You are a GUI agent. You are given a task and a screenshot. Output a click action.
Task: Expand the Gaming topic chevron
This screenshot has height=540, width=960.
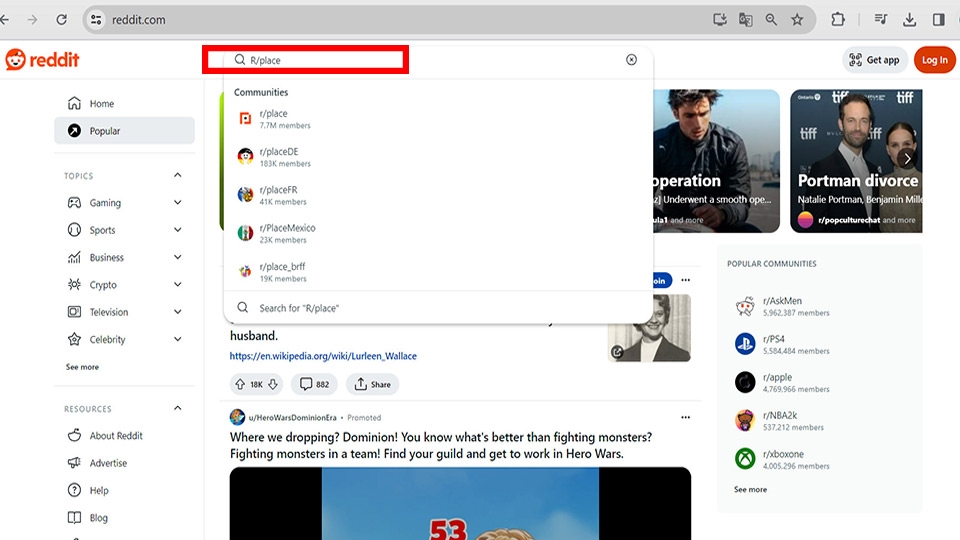pyautogui.click(x=178, y=203)
